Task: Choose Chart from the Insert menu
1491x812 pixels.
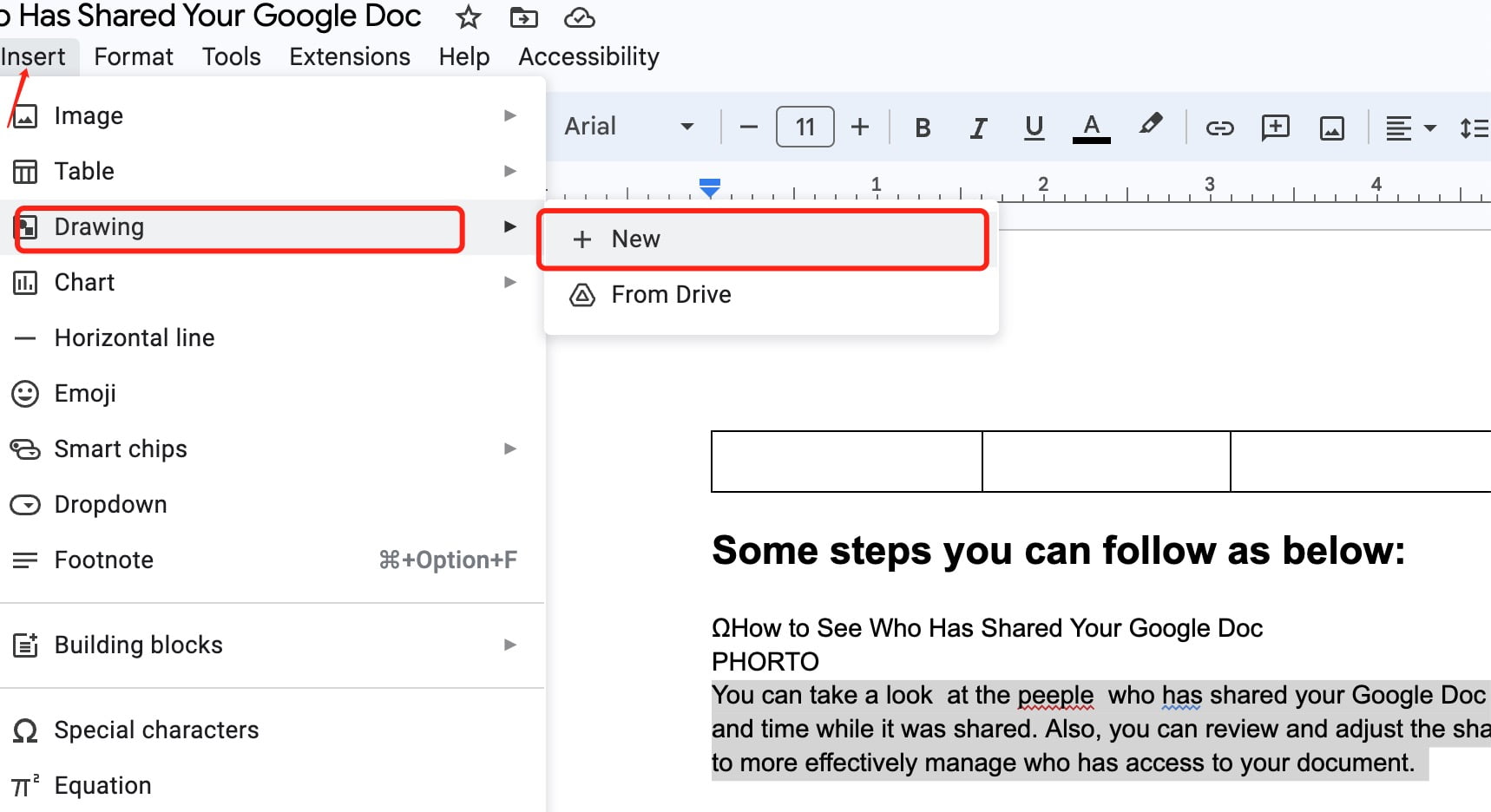Action: 273,282
